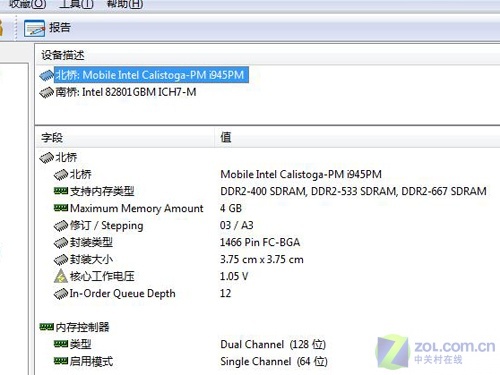Click the memory icon next to 启用模式
This screenshot has height=375, width=500.
point(61,361)
